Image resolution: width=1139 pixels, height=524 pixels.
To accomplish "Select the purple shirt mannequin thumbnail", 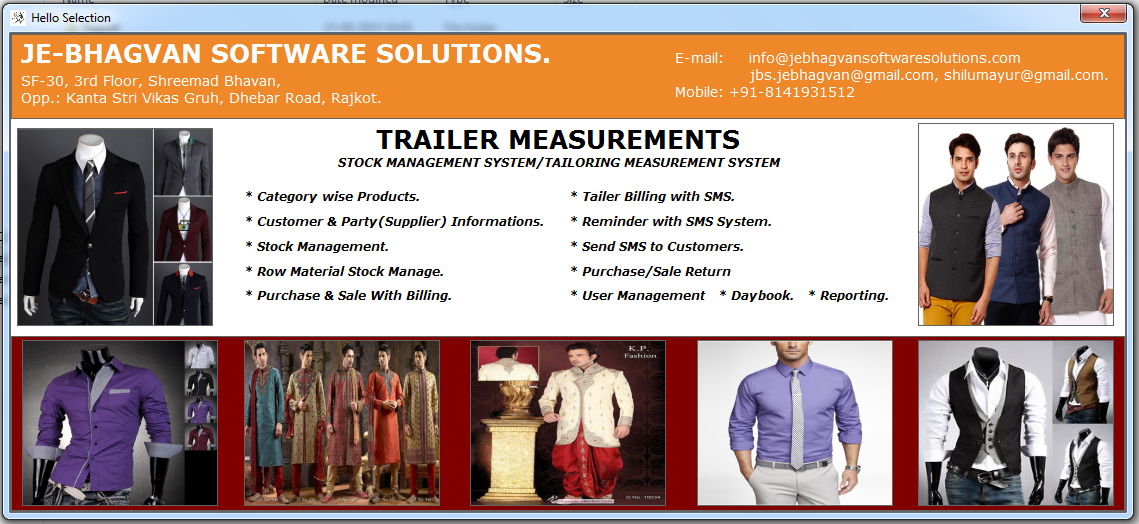I will [120, 423].
